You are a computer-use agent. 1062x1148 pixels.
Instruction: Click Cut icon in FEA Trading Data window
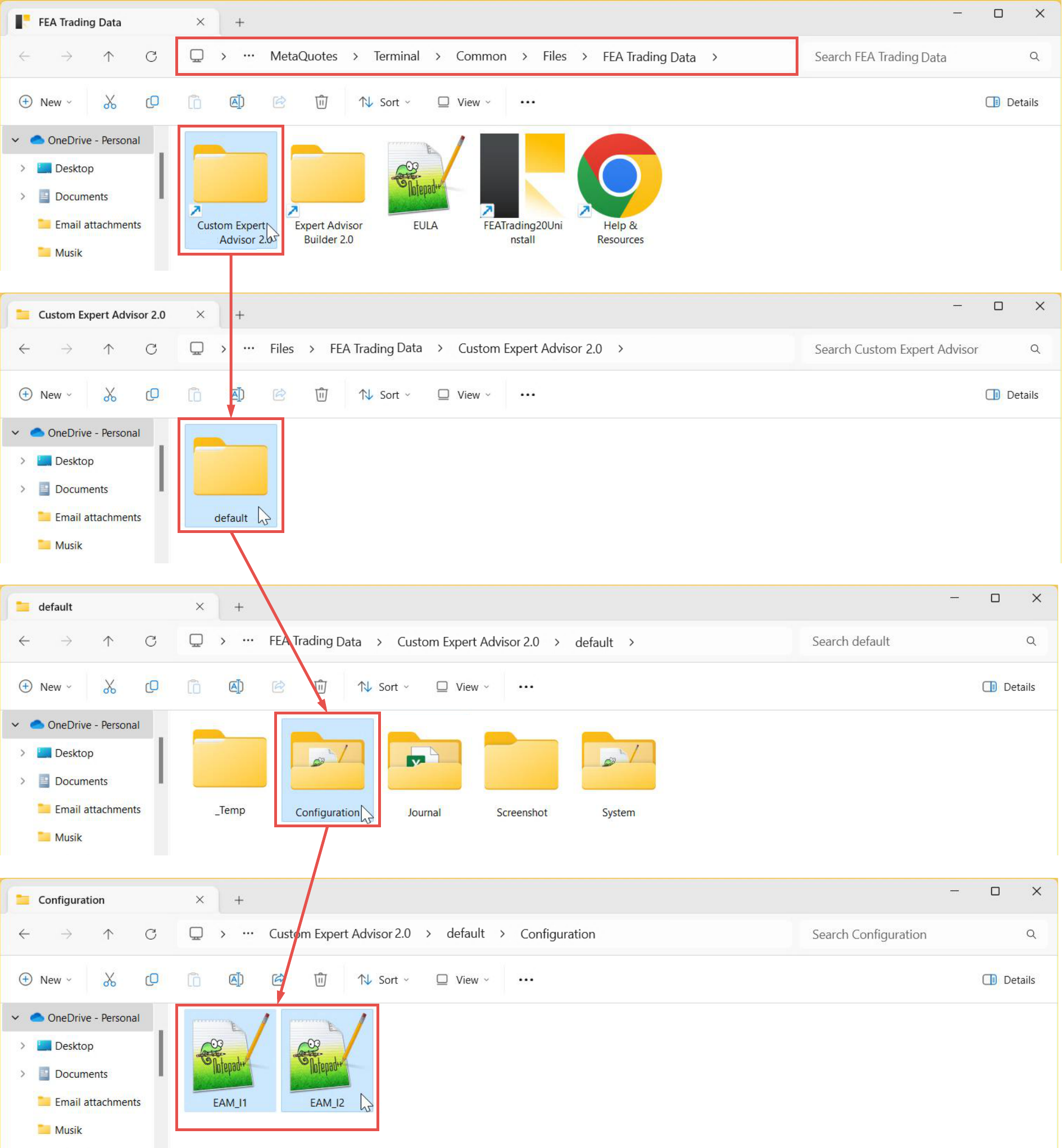tap(110, 102)
